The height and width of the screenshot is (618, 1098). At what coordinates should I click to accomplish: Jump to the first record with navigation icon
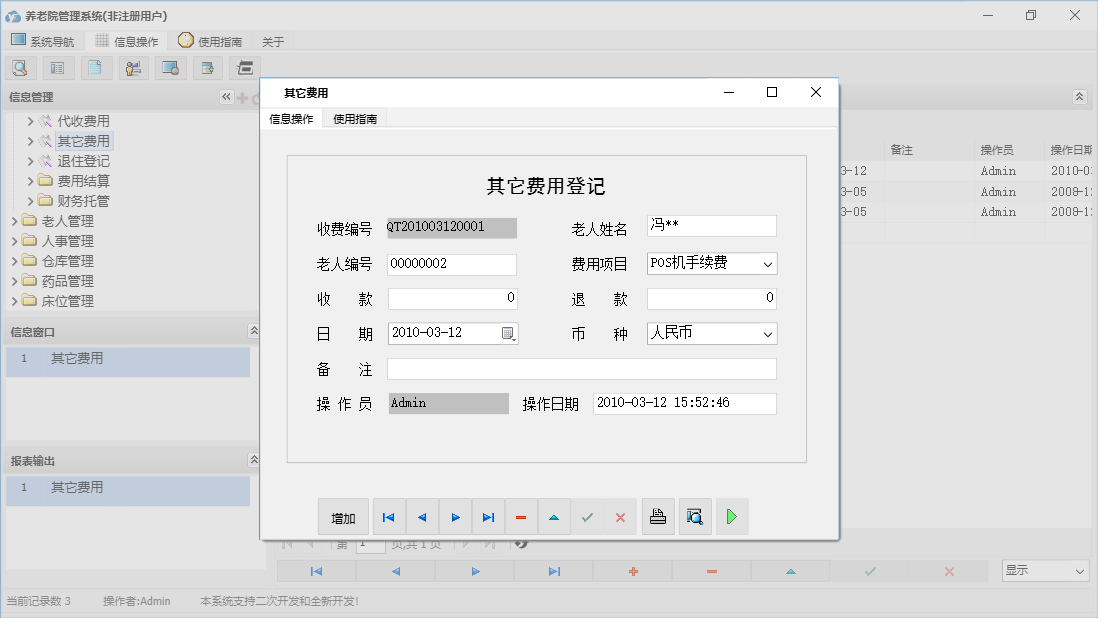pyautogui.click(x=389, y=516)
